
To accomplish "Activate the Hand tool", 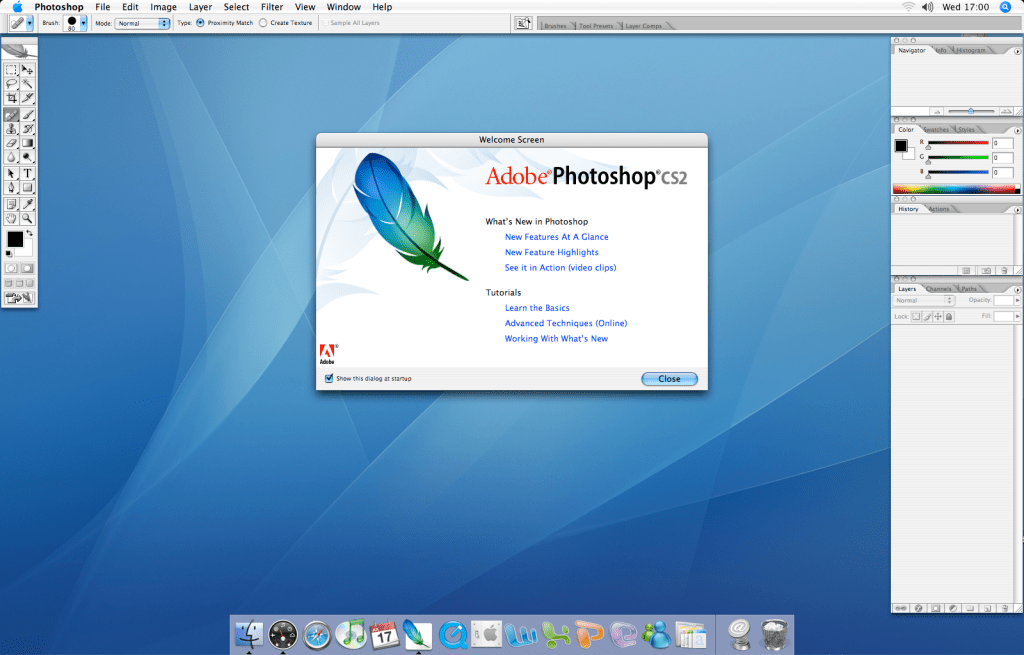I will (x=11, y=217).
